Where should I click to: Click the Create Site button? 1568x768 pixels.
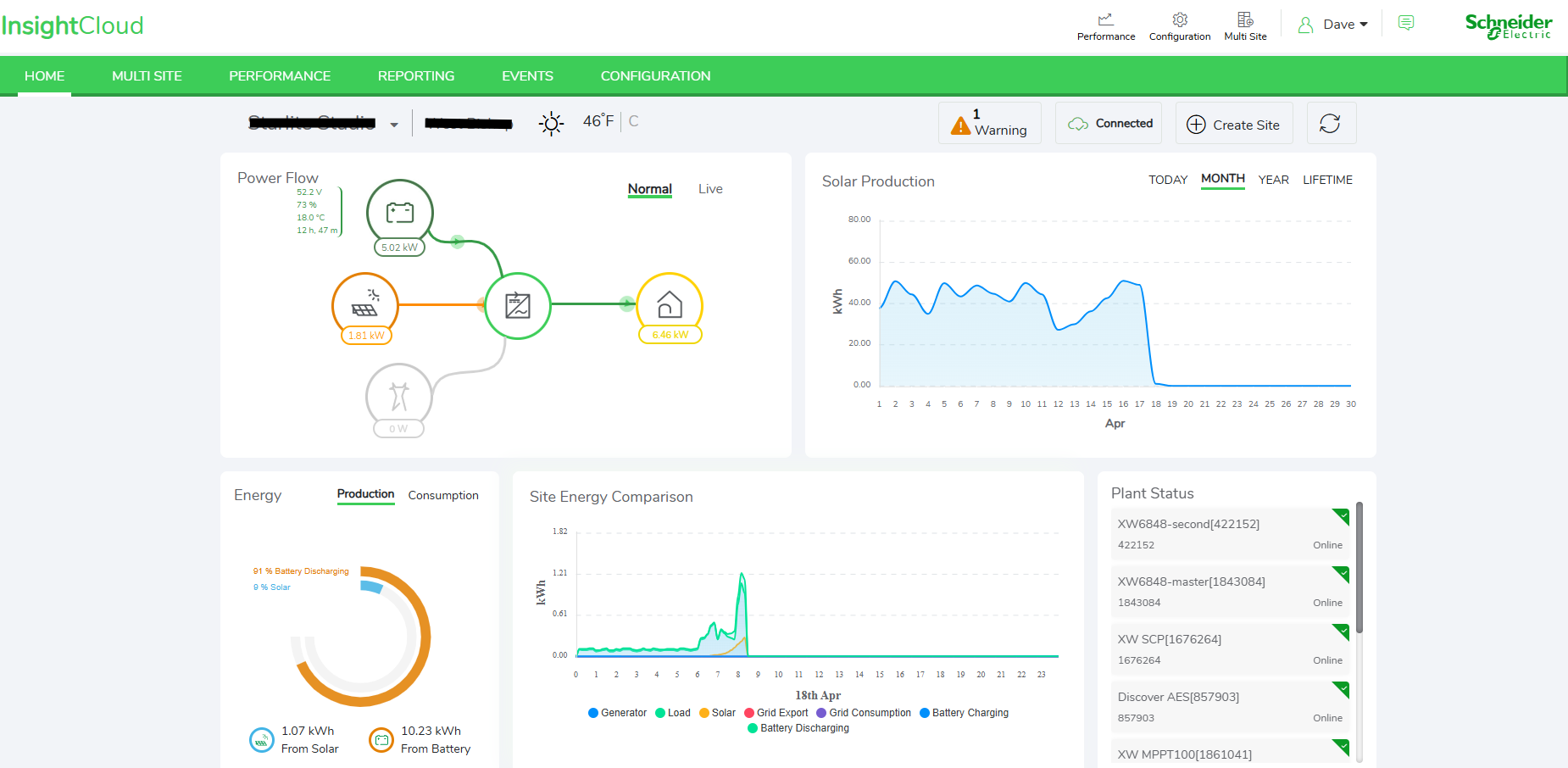(x=1234, y=124)
